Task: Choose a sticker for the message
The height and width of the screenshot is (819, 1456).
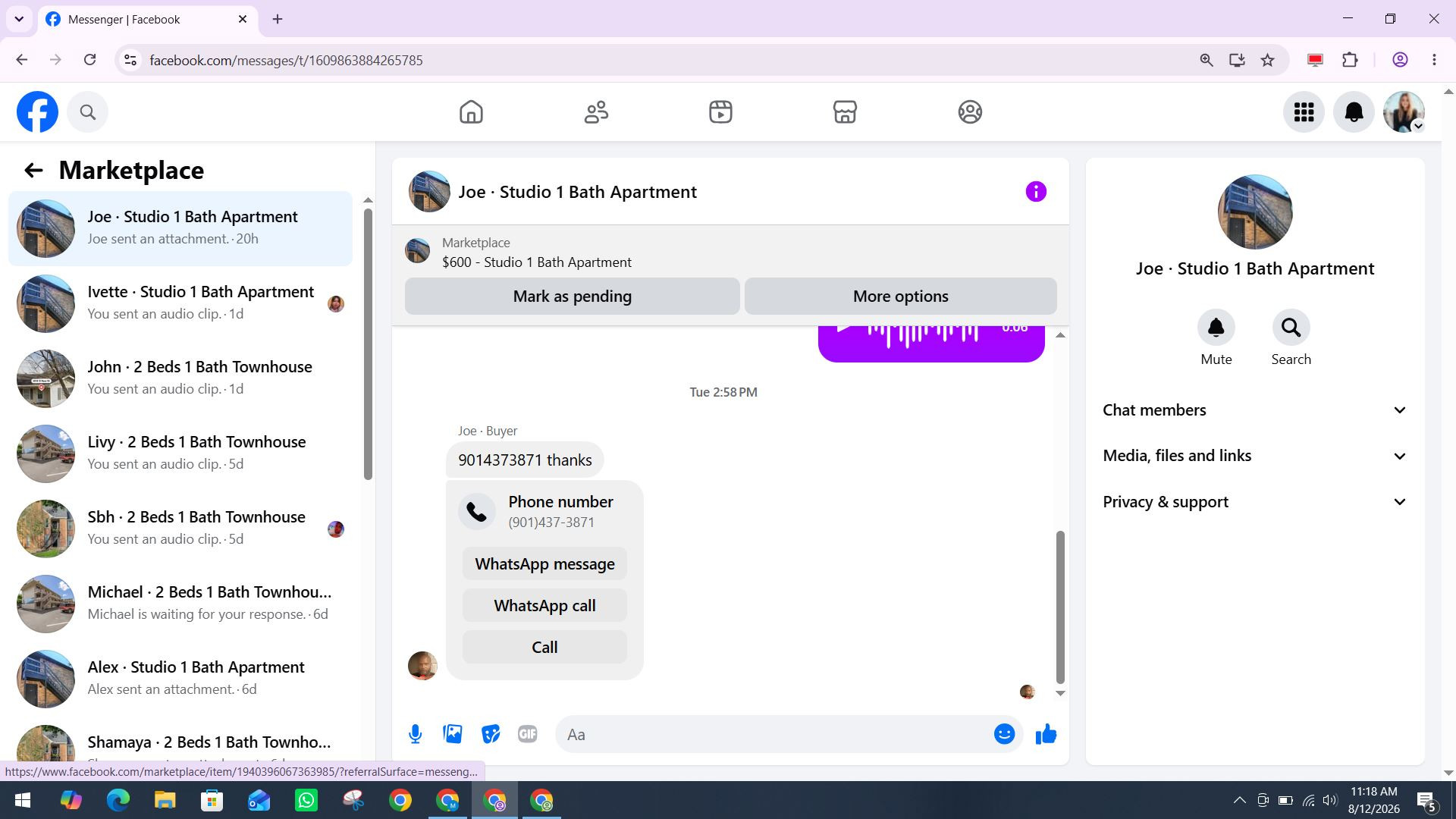Action: click(491, 734)
